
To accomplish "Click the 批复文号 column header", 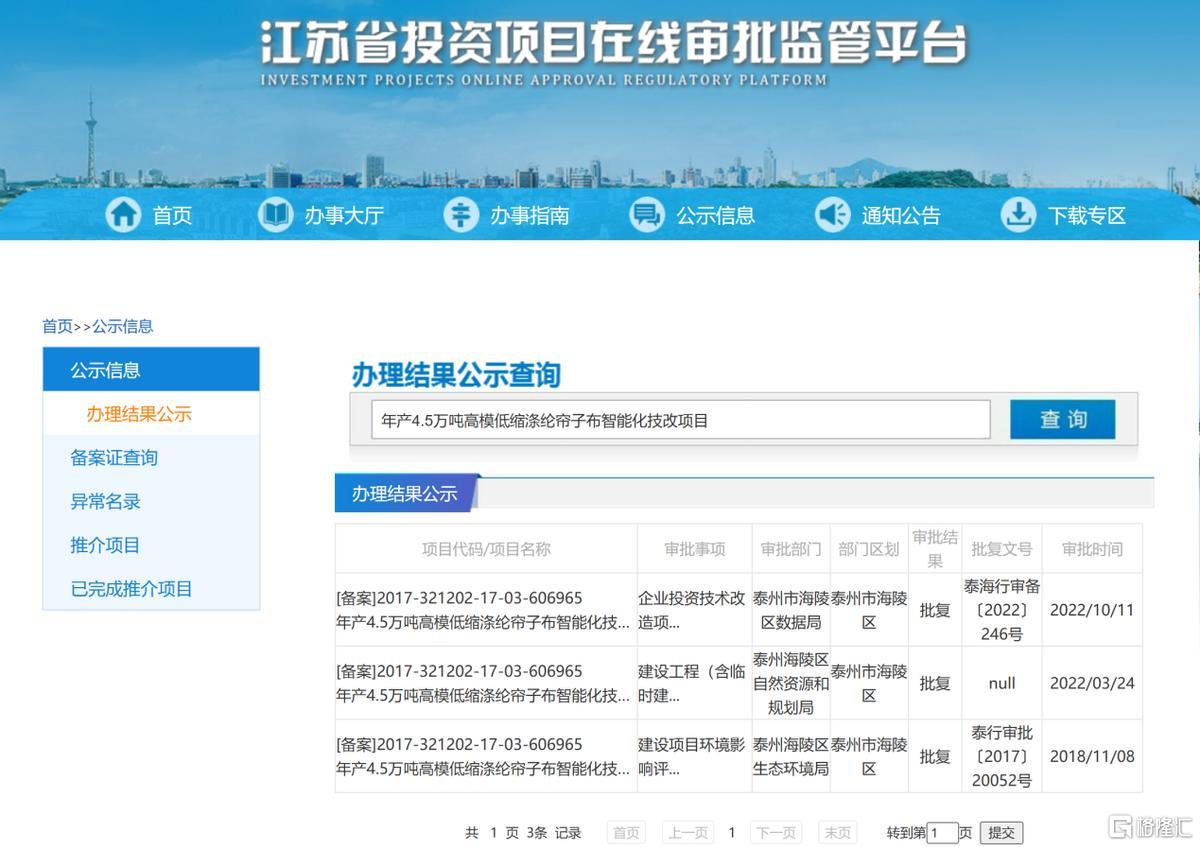I will pyautogui.click(x=1002, y=549).
